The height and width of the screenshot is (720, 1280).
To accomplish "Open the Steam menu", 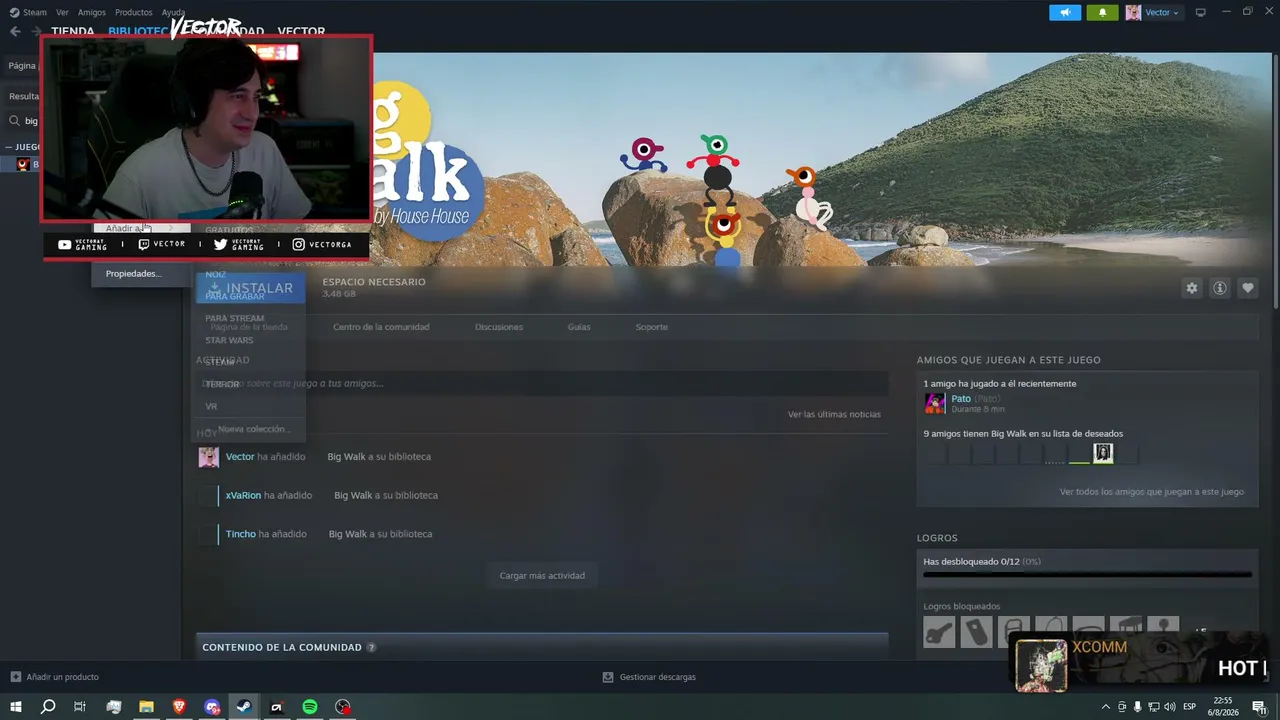I will (x=35, y=12).
